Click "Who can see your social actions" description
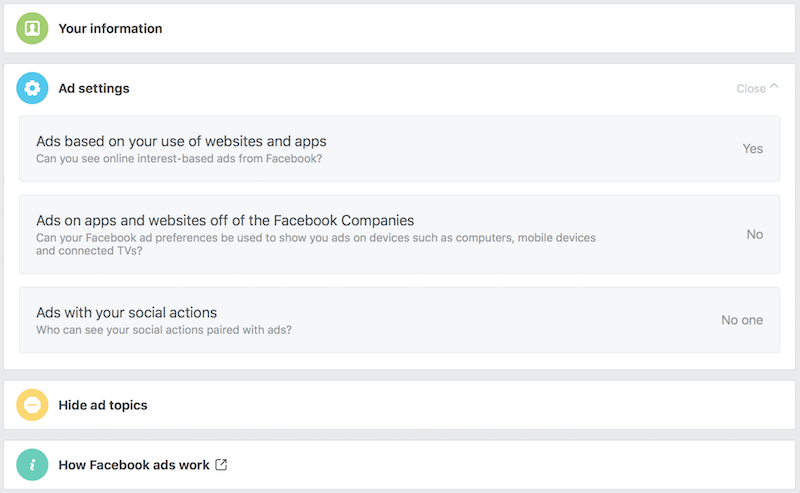Image resolution: width=800 pixels, height=493 pixels. [x=164, y=330]
